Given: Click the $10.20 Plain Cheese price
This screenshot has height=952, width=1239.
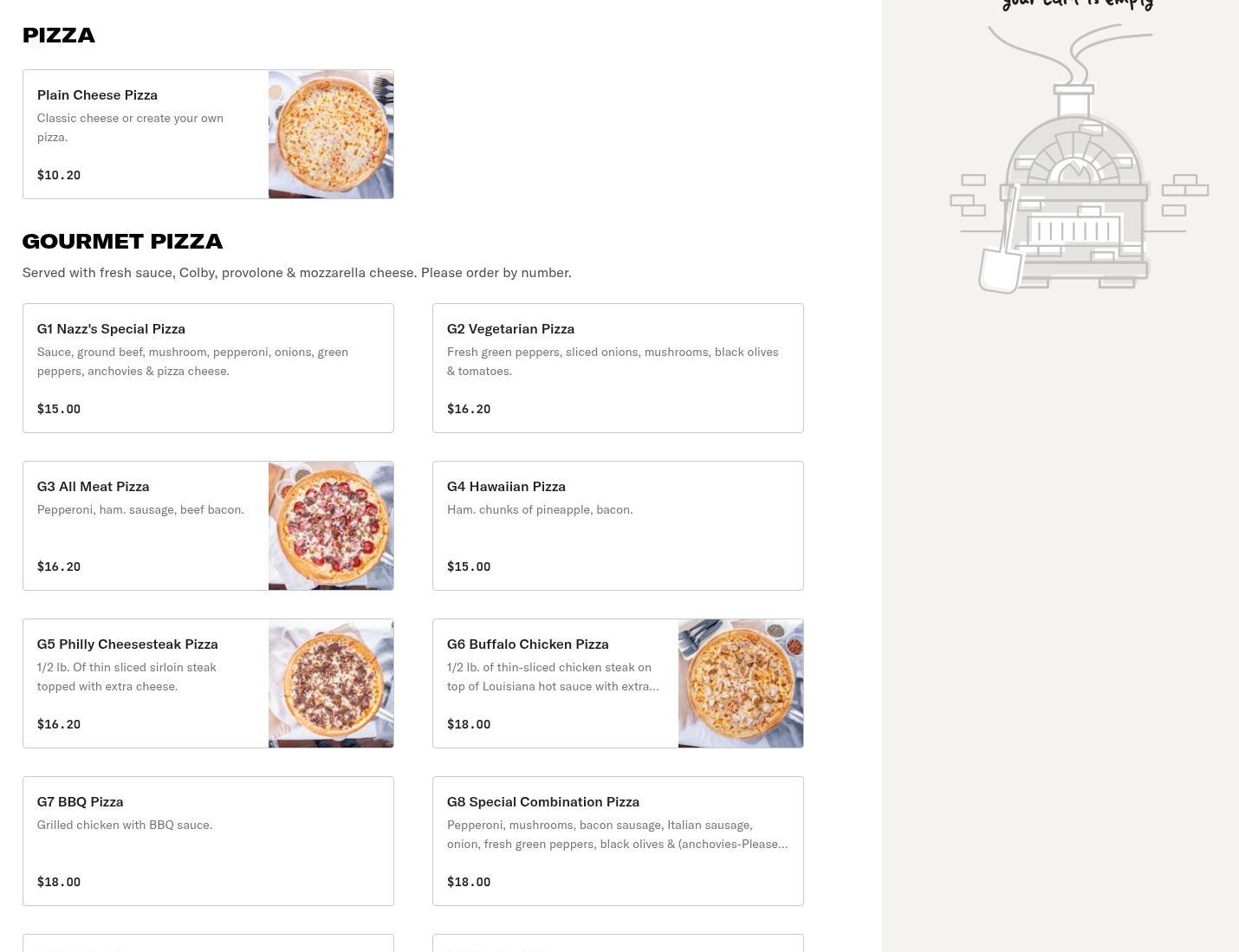Looking at the screenshot, I should pyautogui.click(x=59, y=175).
